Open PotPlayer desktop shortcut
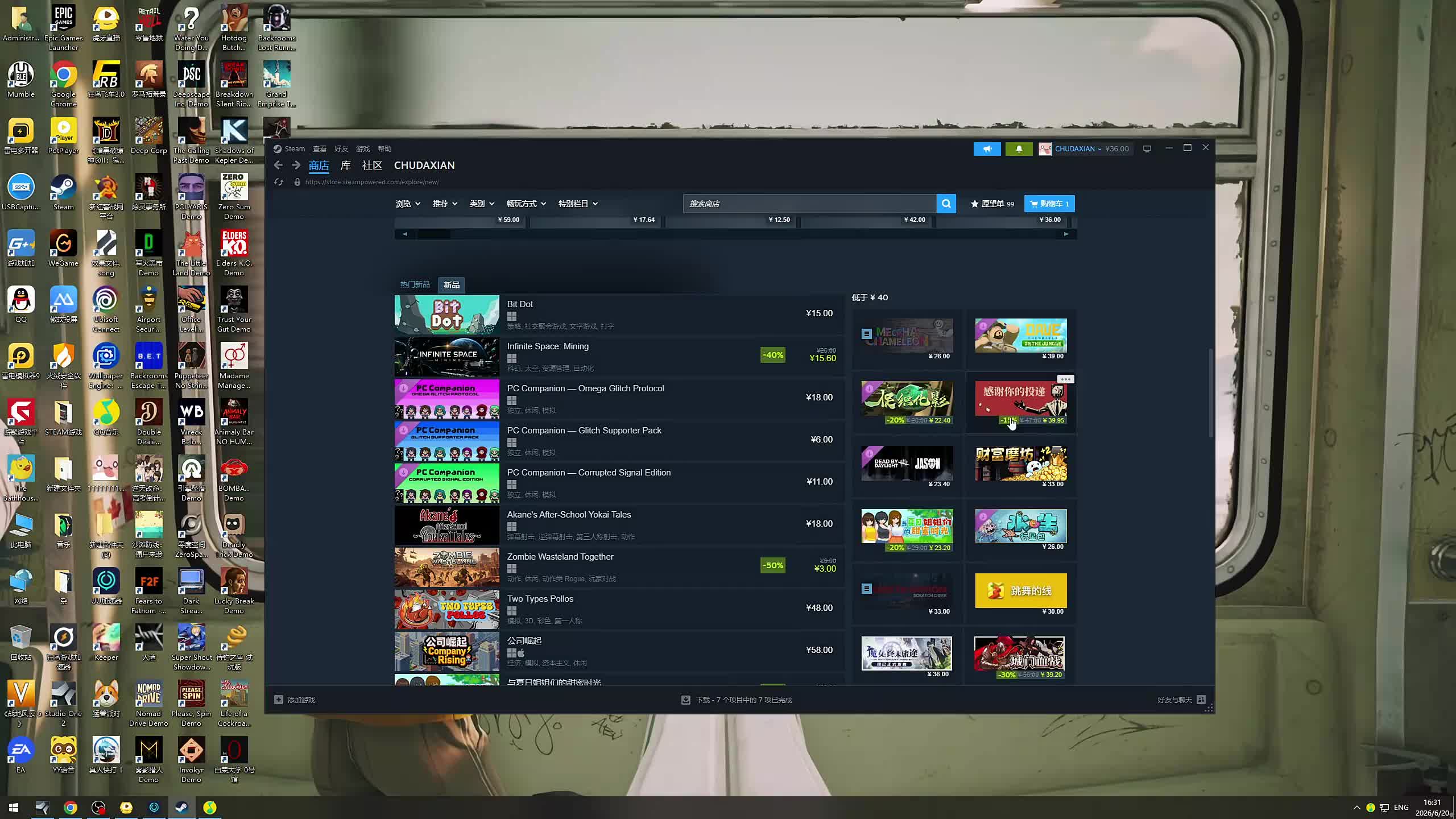Viewport: 1456px width, 819px height. coord(64,136)
